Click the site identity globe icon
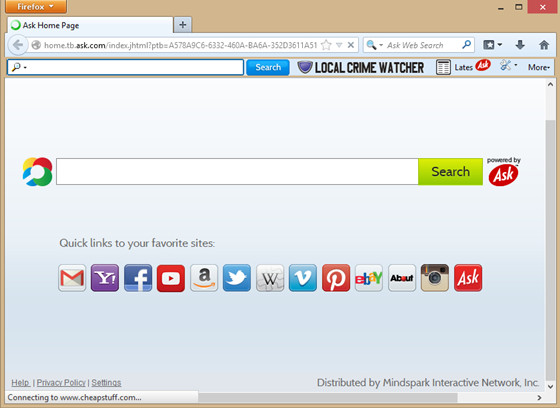Image resolution: width=560 pixels, height=408 pixels. pos(36,45)
